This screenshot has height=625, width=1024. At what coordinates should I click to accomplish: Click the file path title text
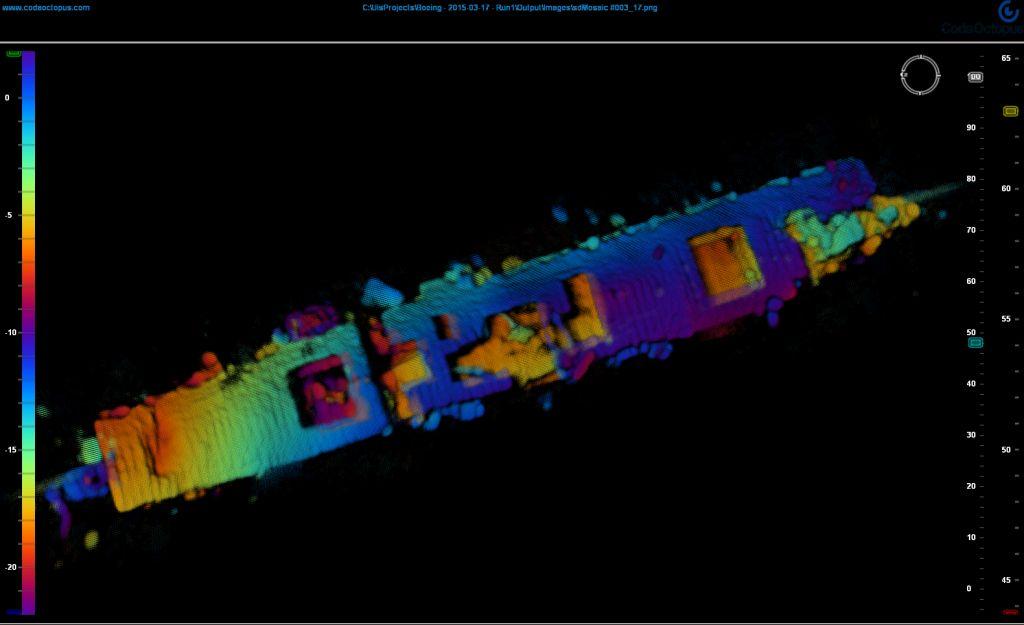click(509, 8)
